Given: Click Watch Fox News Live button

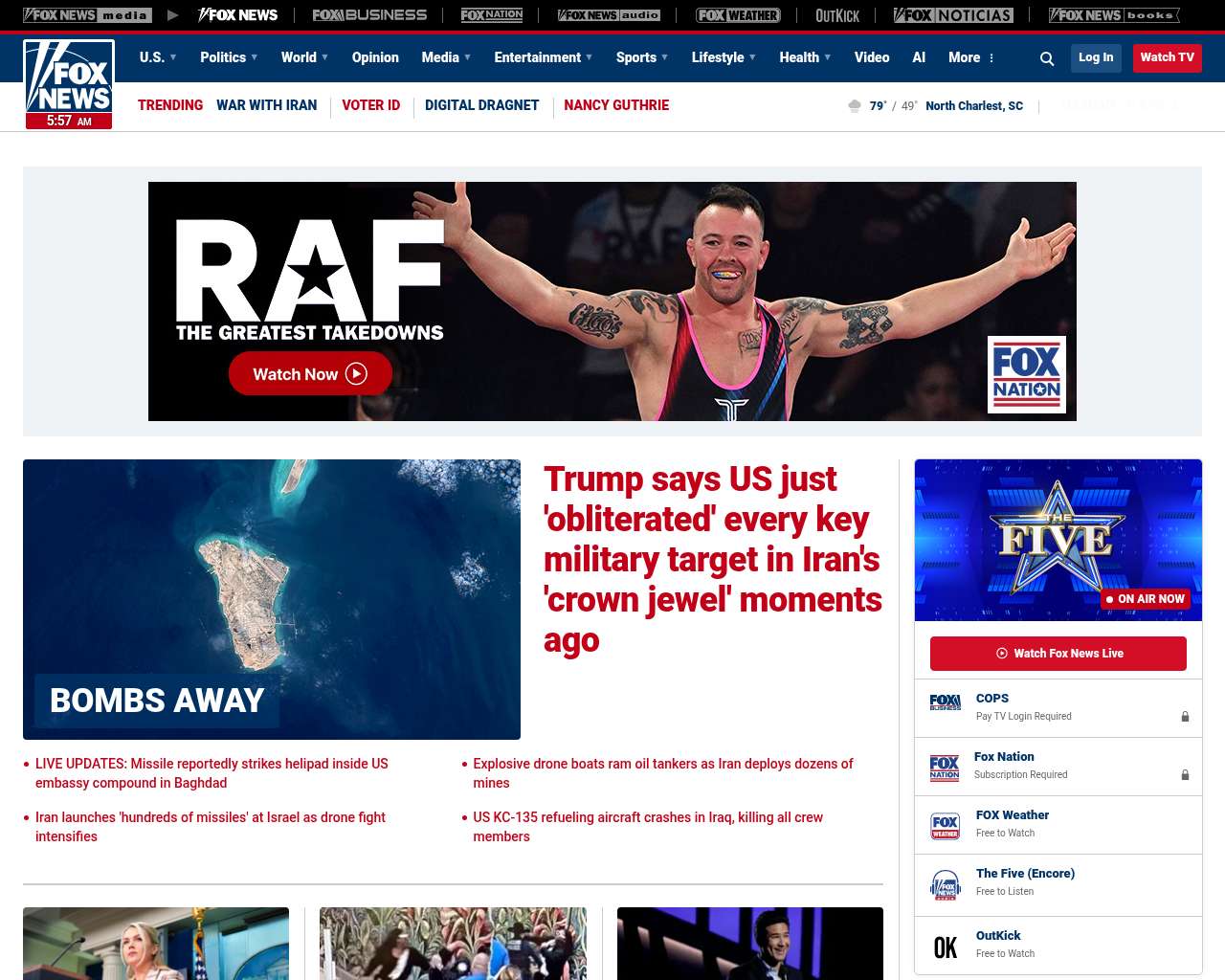Looking at the screenshot, I should tap(1058, 654).
